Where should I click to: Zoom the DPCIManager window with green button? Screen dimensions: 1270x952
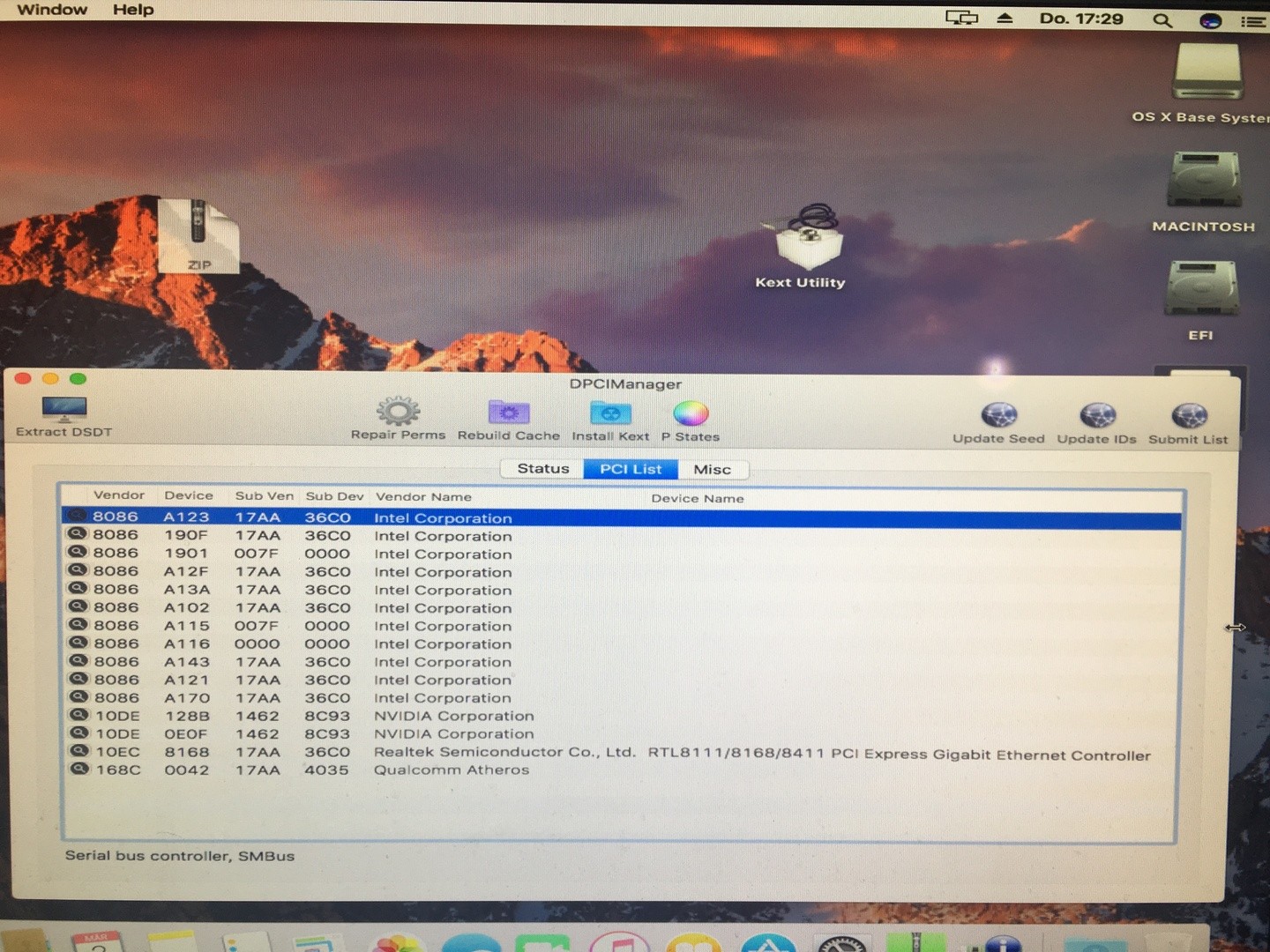[78, 378]
